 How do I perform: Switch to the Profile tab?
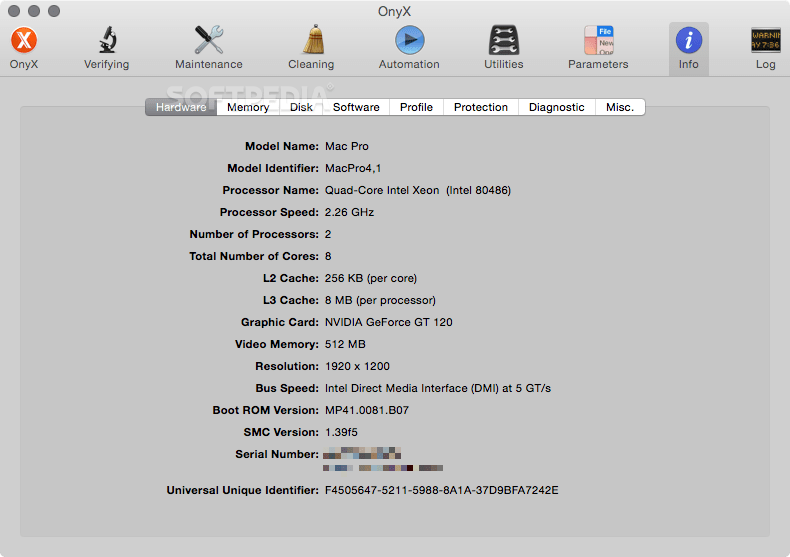click(x=417, y=107)
